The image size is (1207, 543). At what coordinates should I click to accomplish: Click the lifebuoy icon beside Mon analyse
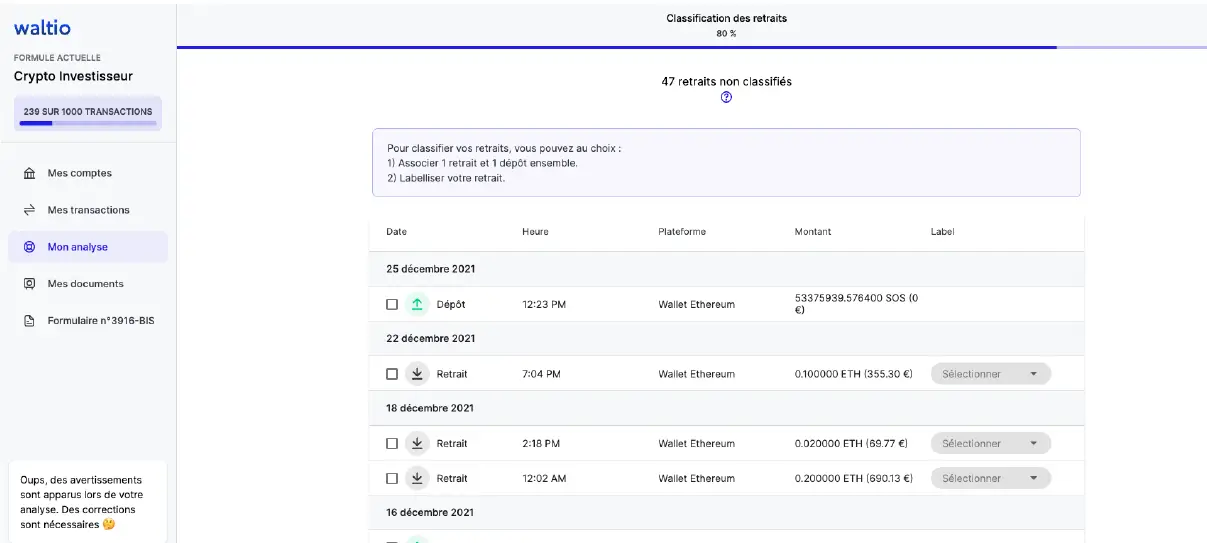pos(29,247)
